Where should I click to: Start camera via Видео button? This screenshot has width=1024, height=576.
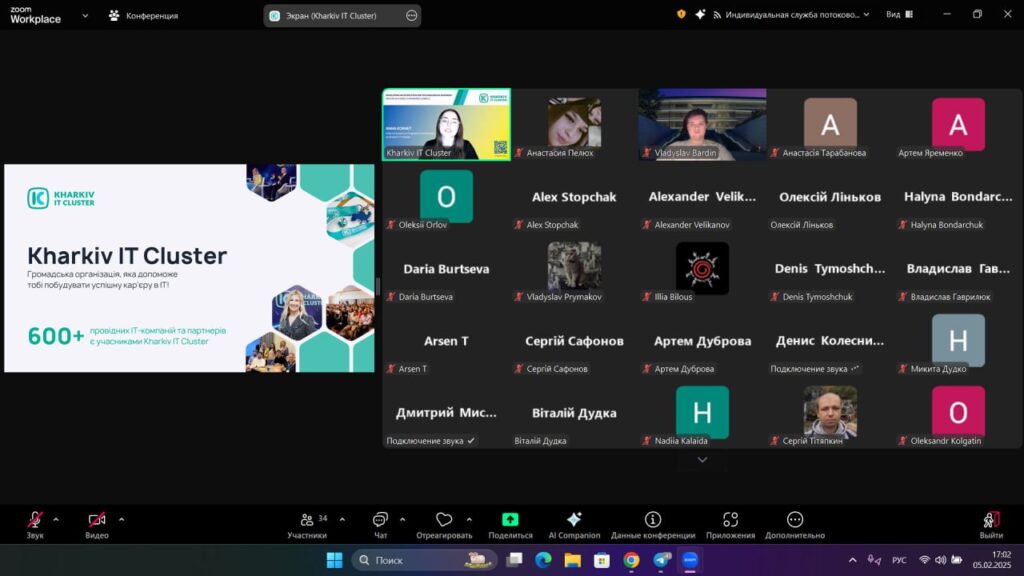97,524
